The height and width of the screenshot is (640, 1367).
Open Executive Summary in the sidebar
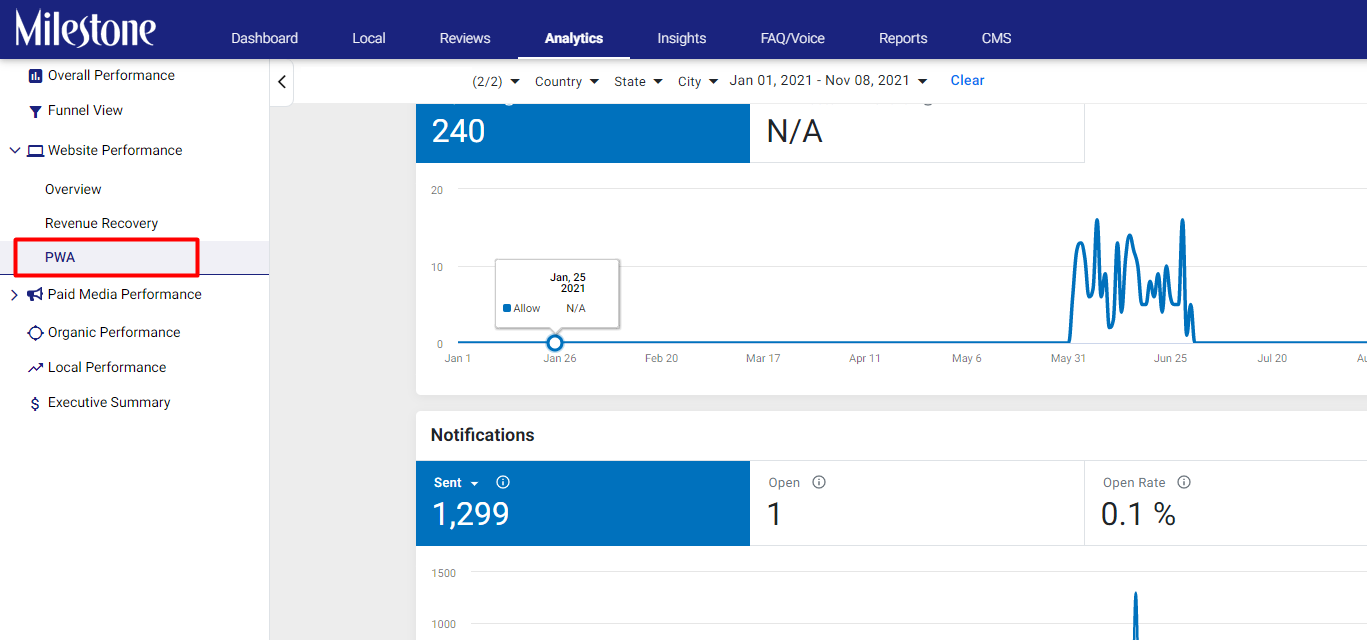tap(109, 402)
